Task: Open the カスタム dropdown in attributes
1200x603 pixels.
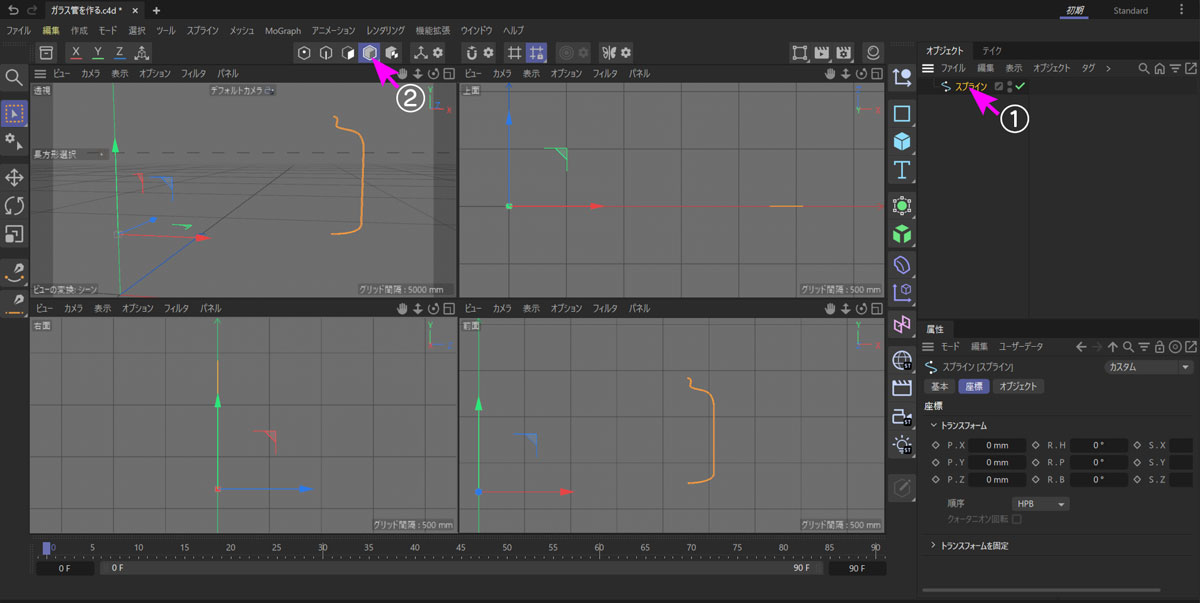Action: click(1150, 367)
